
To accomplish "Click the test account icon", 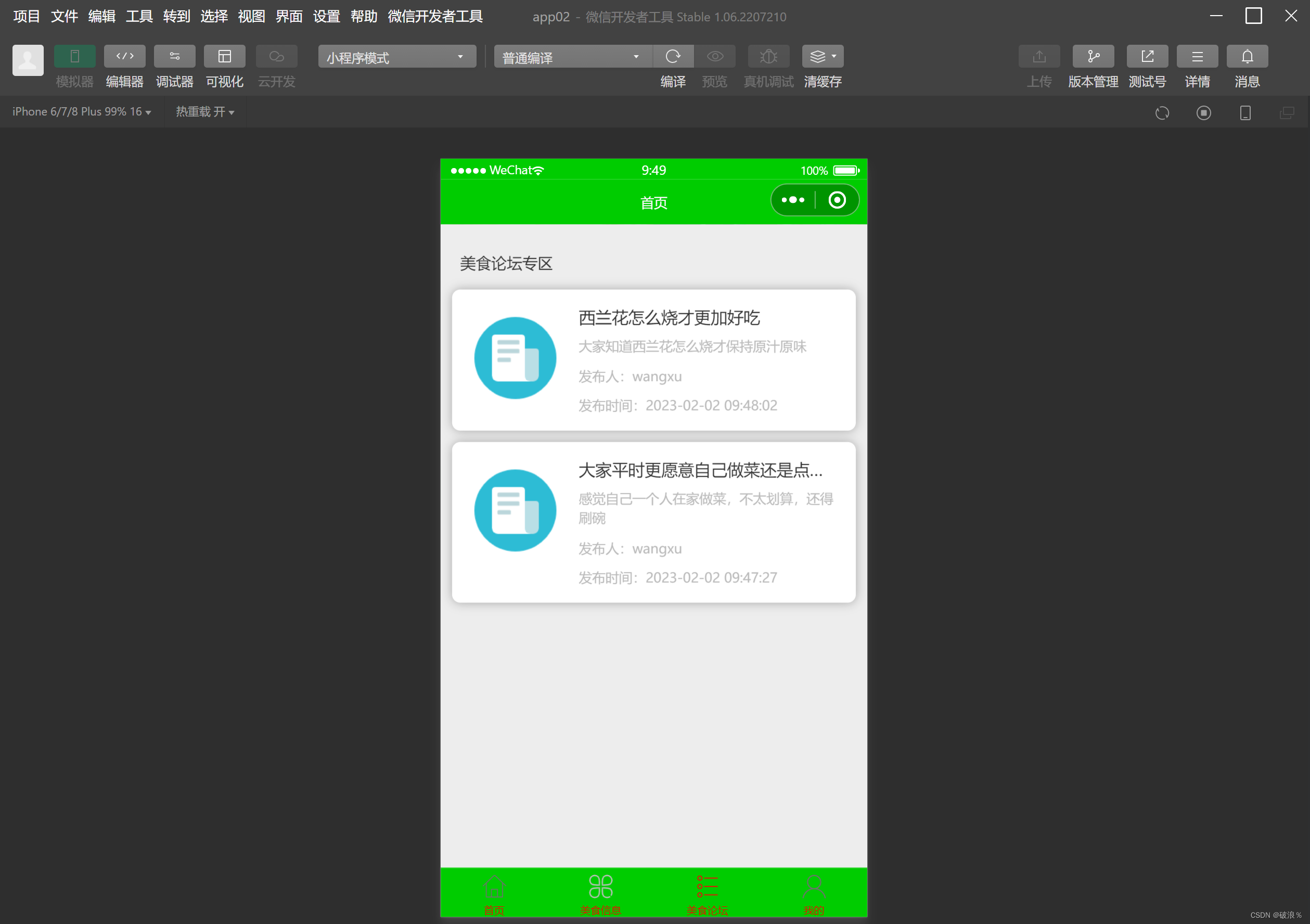I will 1147,57.
